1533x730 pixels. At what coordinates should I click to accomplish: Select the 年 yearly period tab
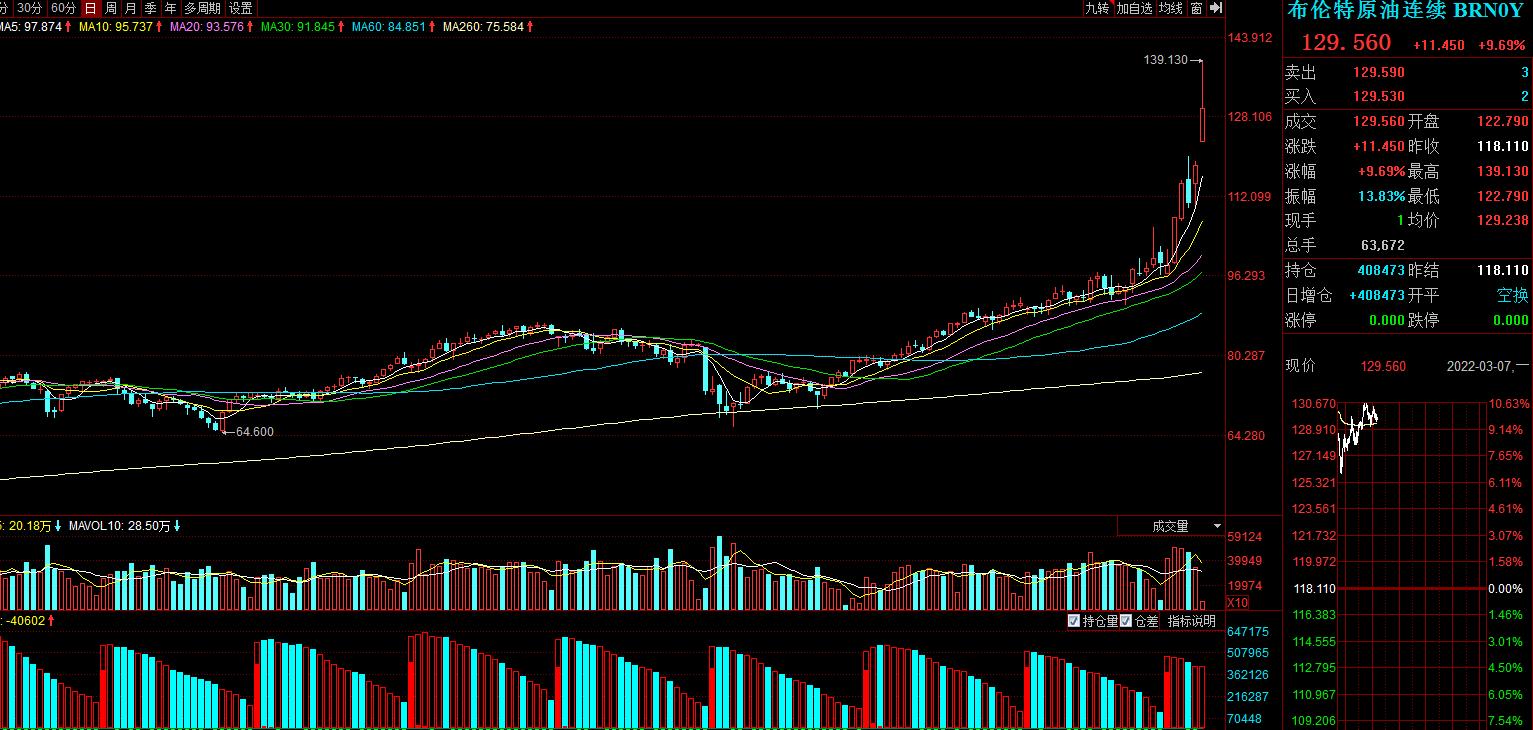tap(171, 8)
